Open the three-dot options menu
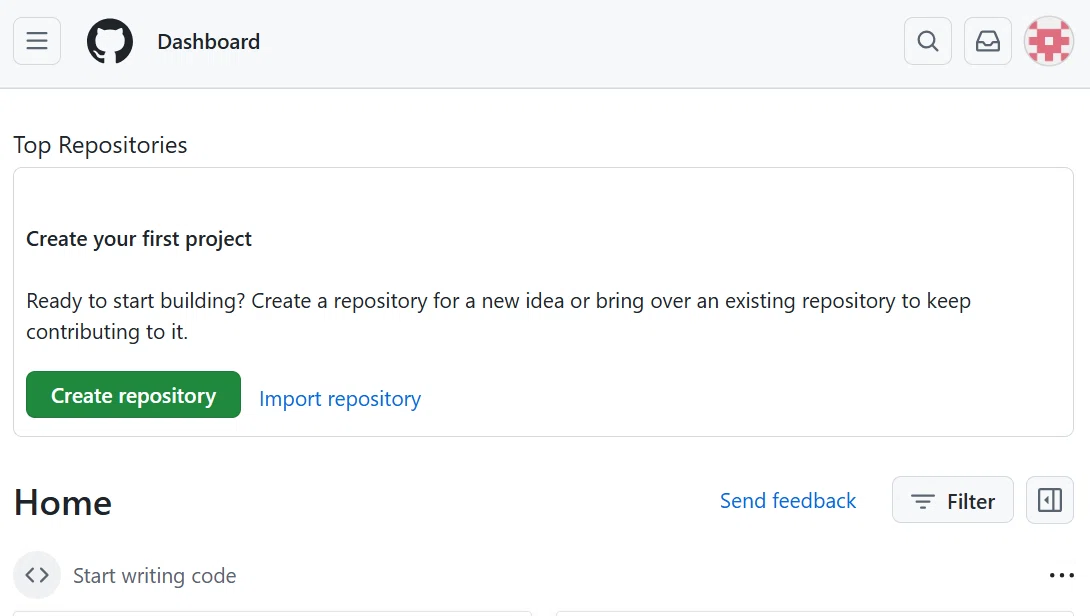 (x=1061, y=575)
